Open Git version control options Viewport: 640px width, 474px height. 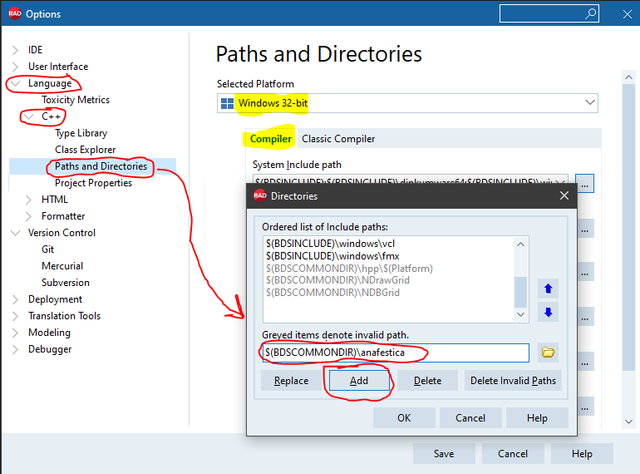click(x=48, y=249)
